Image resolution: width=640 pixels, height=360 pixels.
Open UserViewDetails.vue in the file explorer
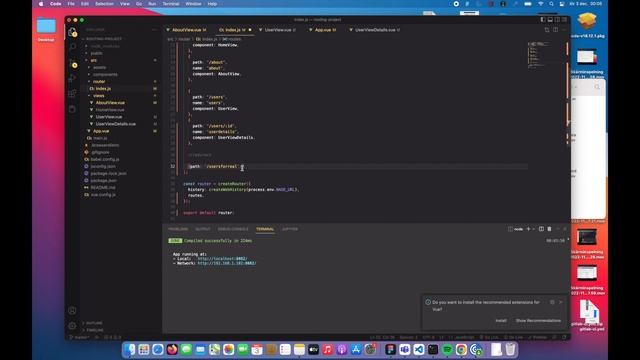pos(116,124)
